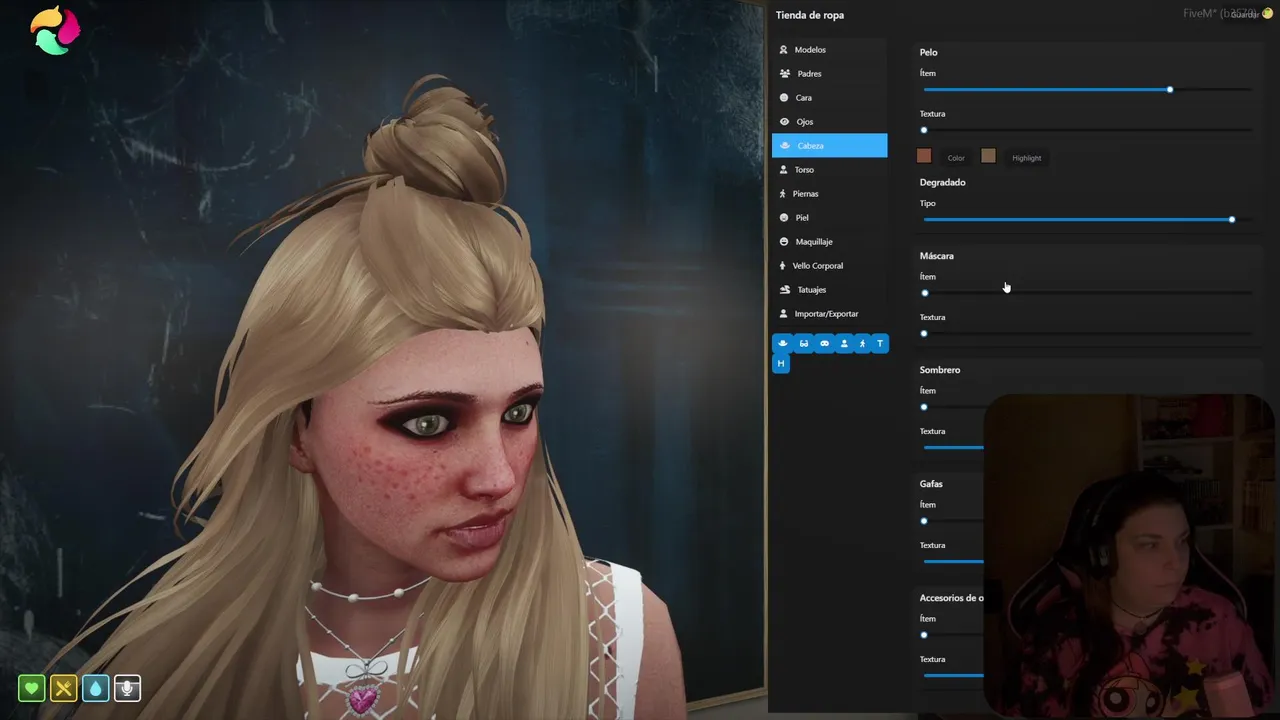Click the Gafas section heading

click(x=931, y=484)
